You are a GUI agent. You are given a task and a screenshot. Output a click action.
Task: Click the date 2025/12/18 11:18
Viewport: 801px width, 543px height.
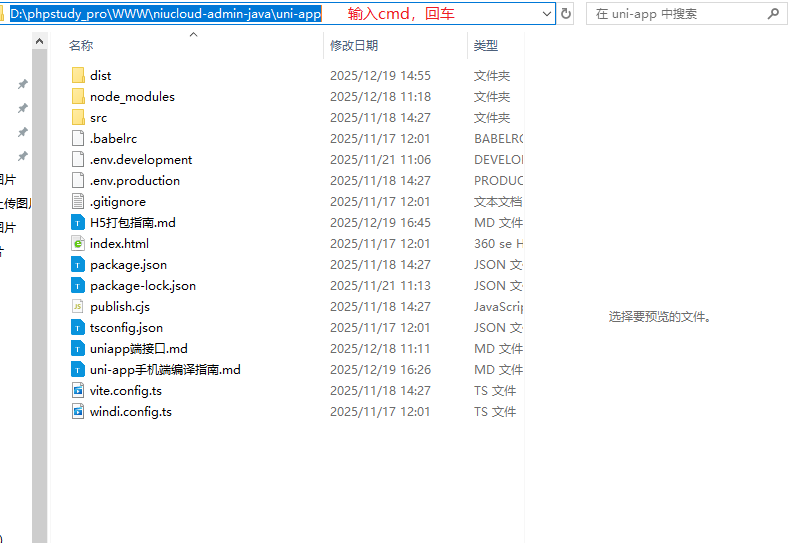380,97
